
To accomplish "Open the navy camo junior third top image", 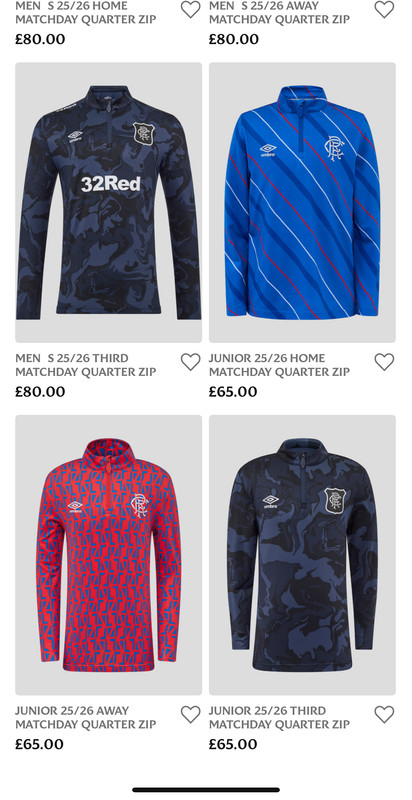I will coord(302,555).
